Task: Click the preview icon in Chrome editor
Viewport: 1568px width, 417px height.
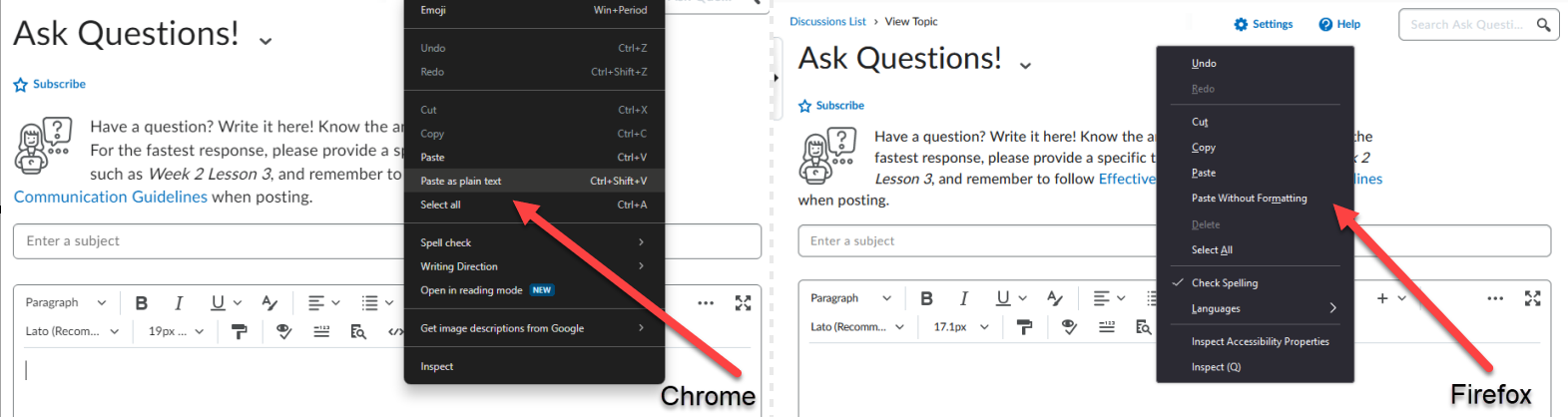Action: 358,331
